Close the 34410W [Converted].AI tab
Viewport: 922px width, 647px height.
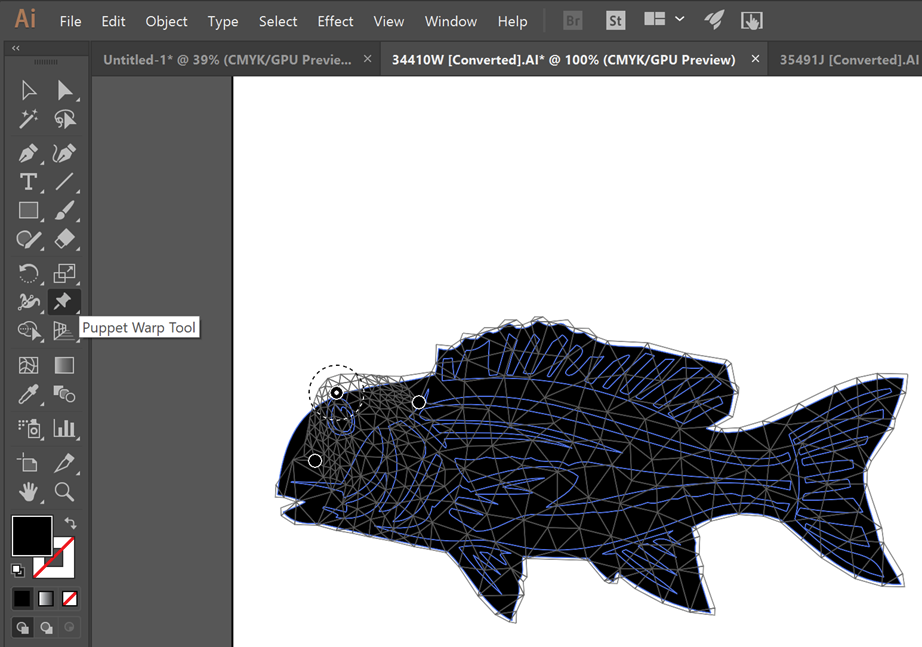click(755, 60)
